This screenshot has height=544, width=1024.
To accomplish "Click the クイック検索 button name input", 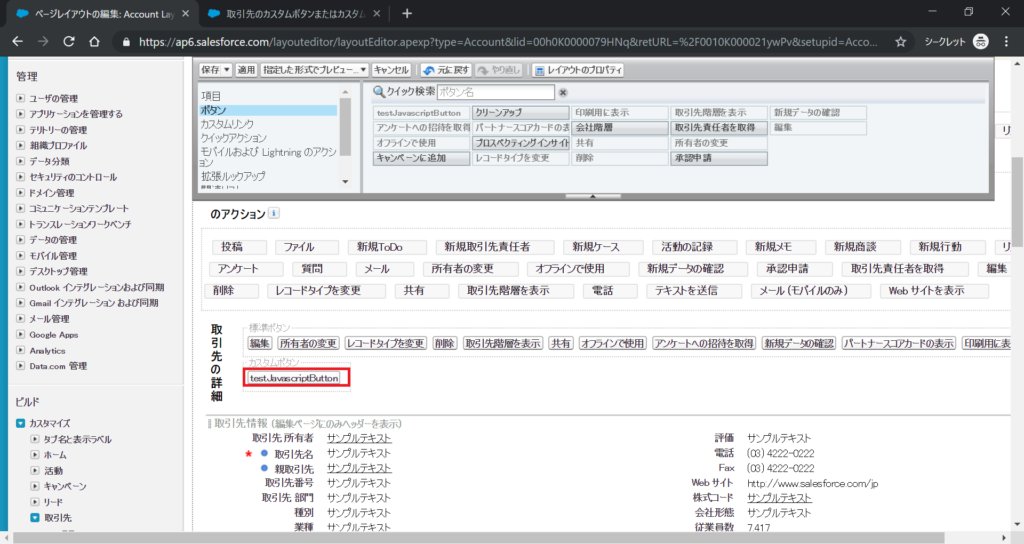I will [494, 93].
